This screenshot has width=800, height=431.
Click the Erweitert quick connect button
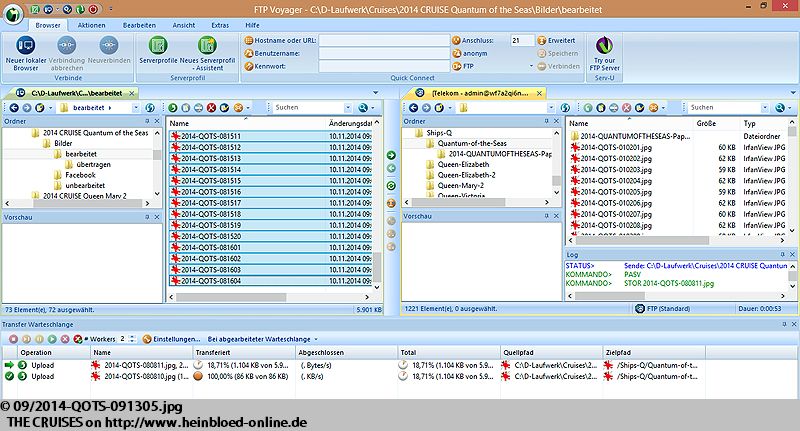[x=556, y=40]
